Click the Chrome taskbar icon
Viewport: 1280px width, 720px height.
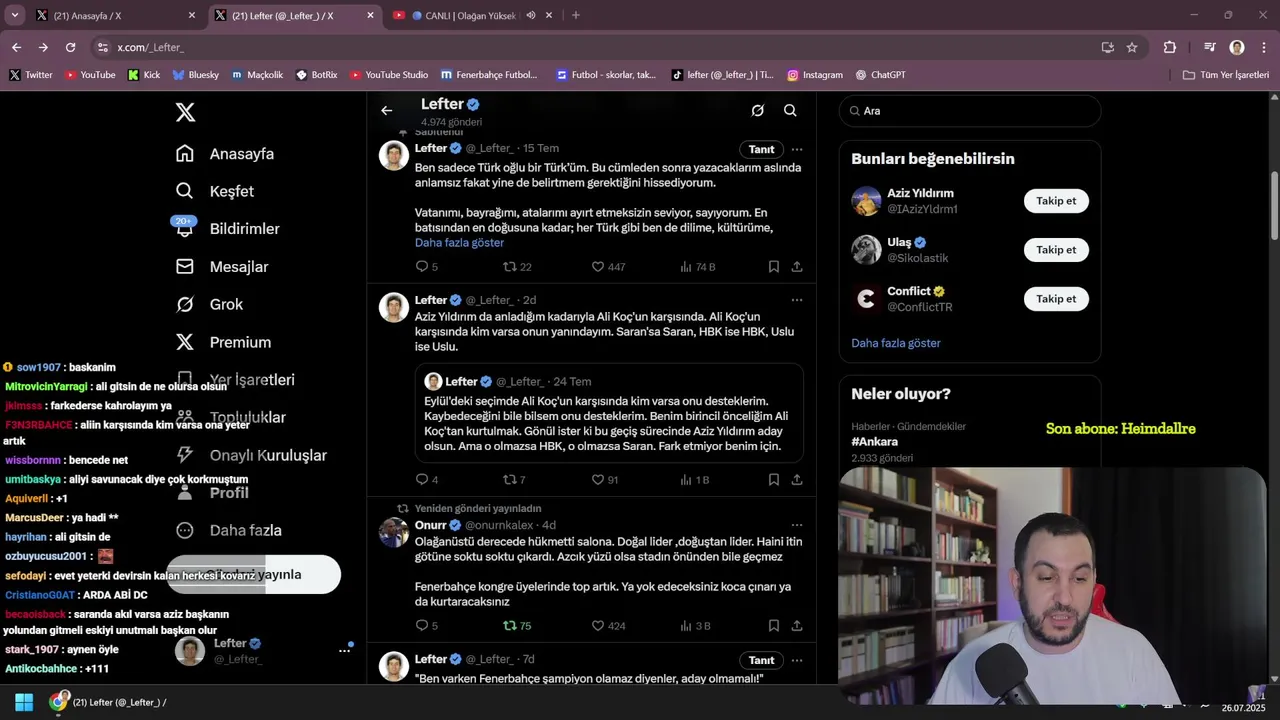(x=59, y=702)
